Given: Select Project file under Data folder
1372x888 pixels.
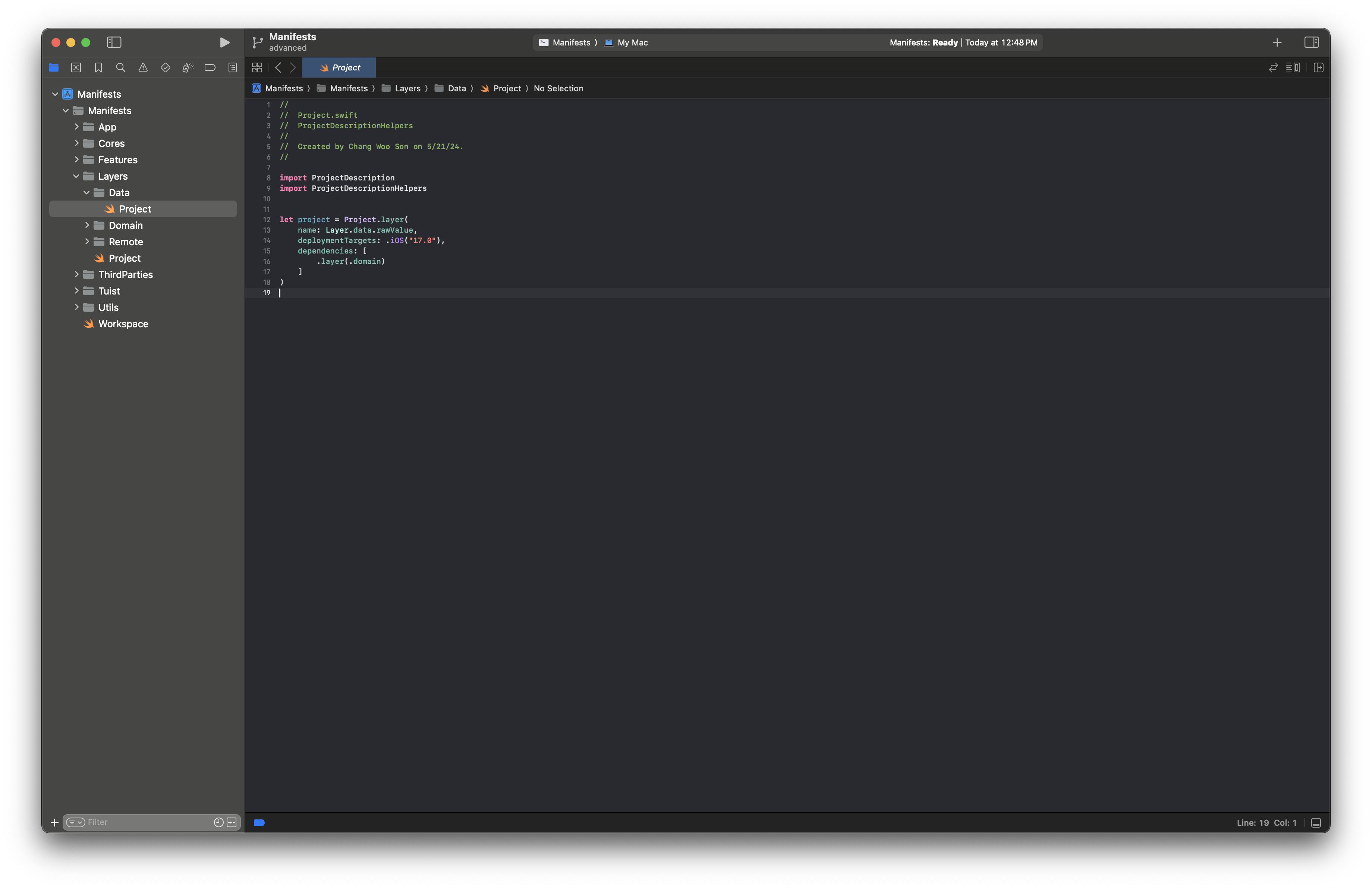Looking at the screenshot, I should pyautogui.click(x=143, y=209).
